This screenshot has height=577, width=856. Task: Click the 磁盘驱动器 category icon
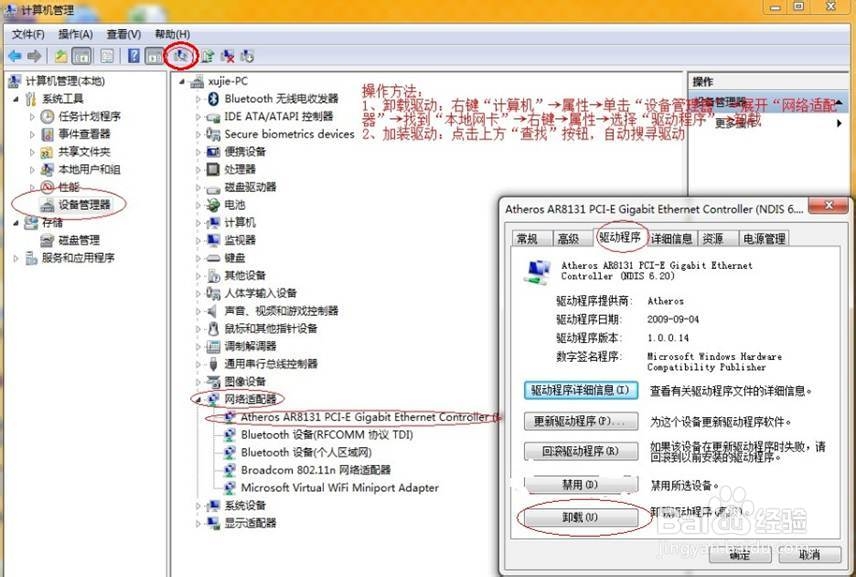click(x=213, y=188)
